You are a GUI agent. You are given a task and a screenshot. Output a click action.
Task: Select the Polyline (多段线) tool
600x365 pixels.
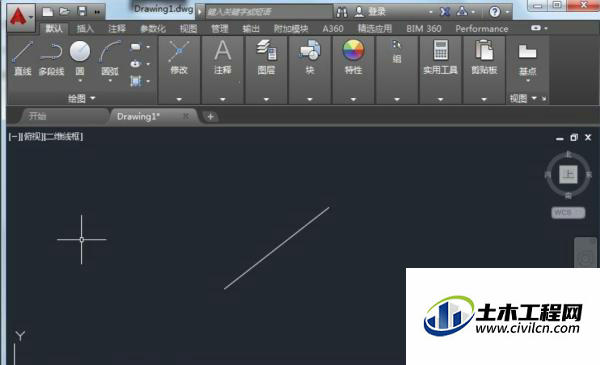point(51,58)
